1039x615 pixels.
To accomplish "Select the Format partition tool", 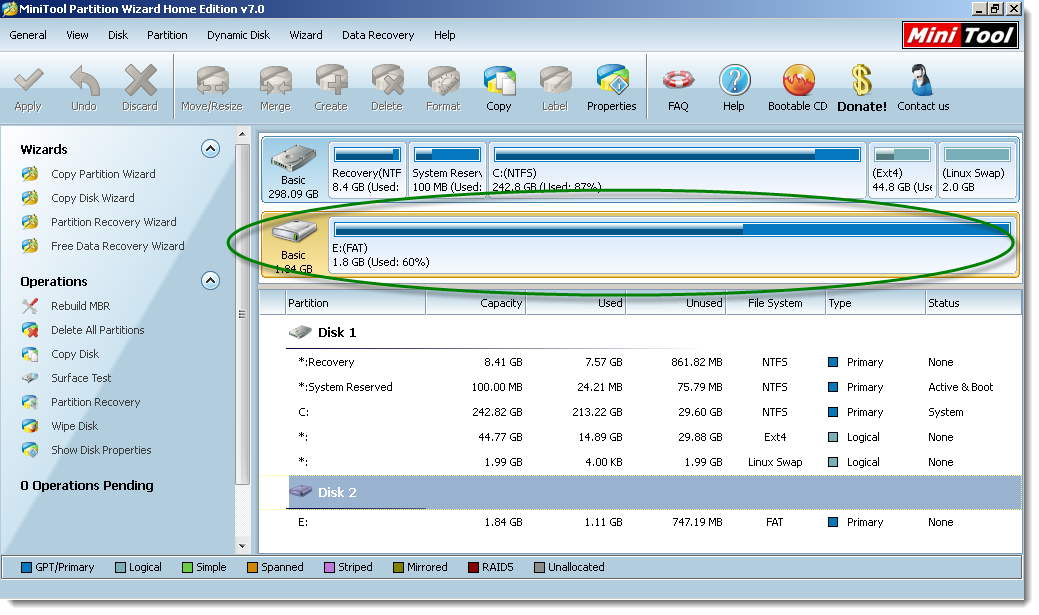I will pos(443,89).
